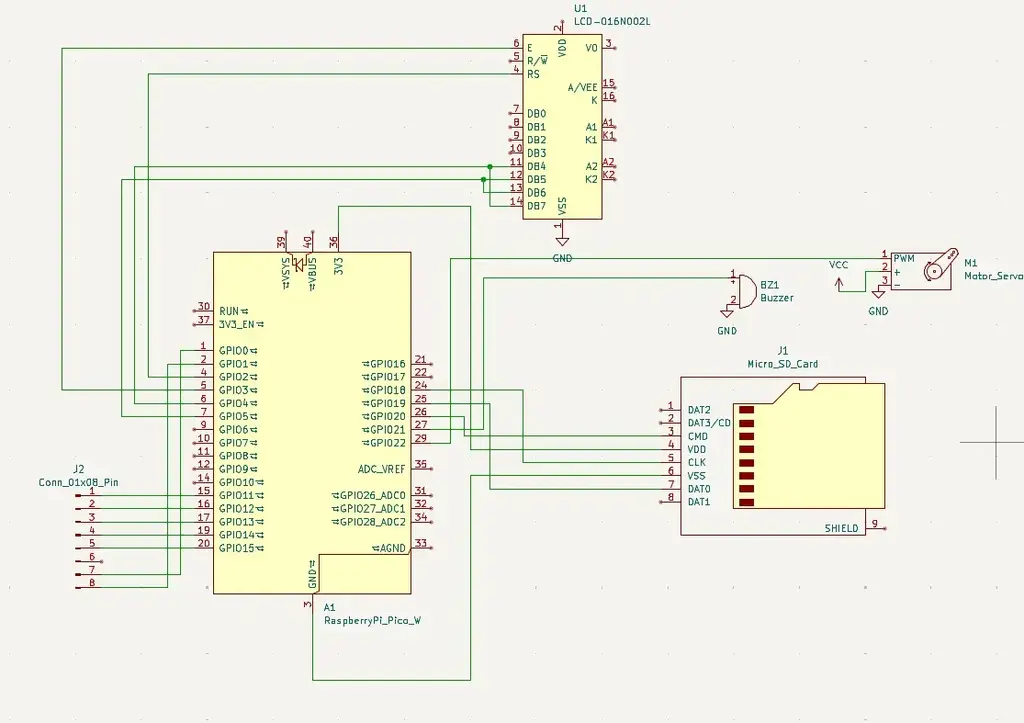Select the GPIO22 pin label
Viewport: 1024px width, 723px height.
[388, 443]
